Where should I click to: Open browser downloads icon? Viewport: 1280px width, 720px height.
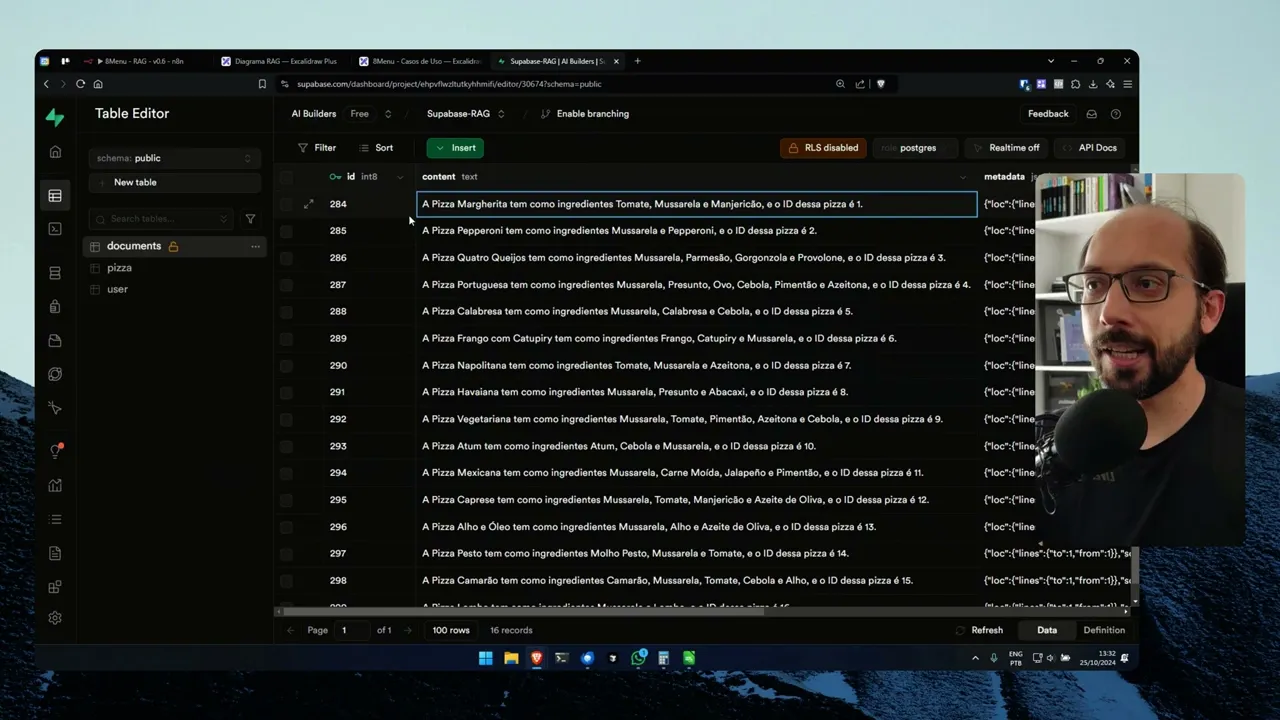pos(1093,84)
